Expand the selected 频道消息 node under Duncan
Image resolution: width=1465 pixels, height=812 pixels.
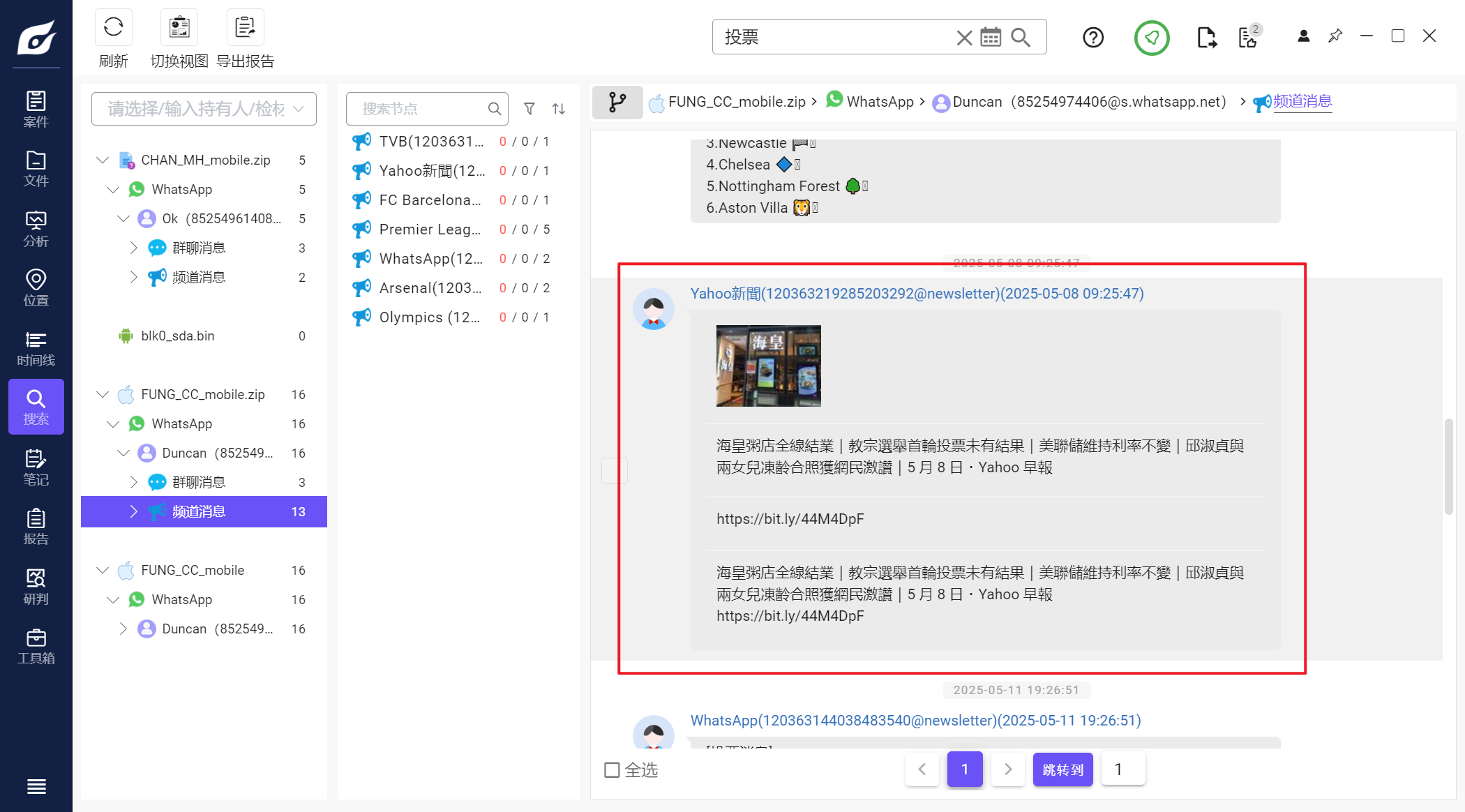click(133, 511)
